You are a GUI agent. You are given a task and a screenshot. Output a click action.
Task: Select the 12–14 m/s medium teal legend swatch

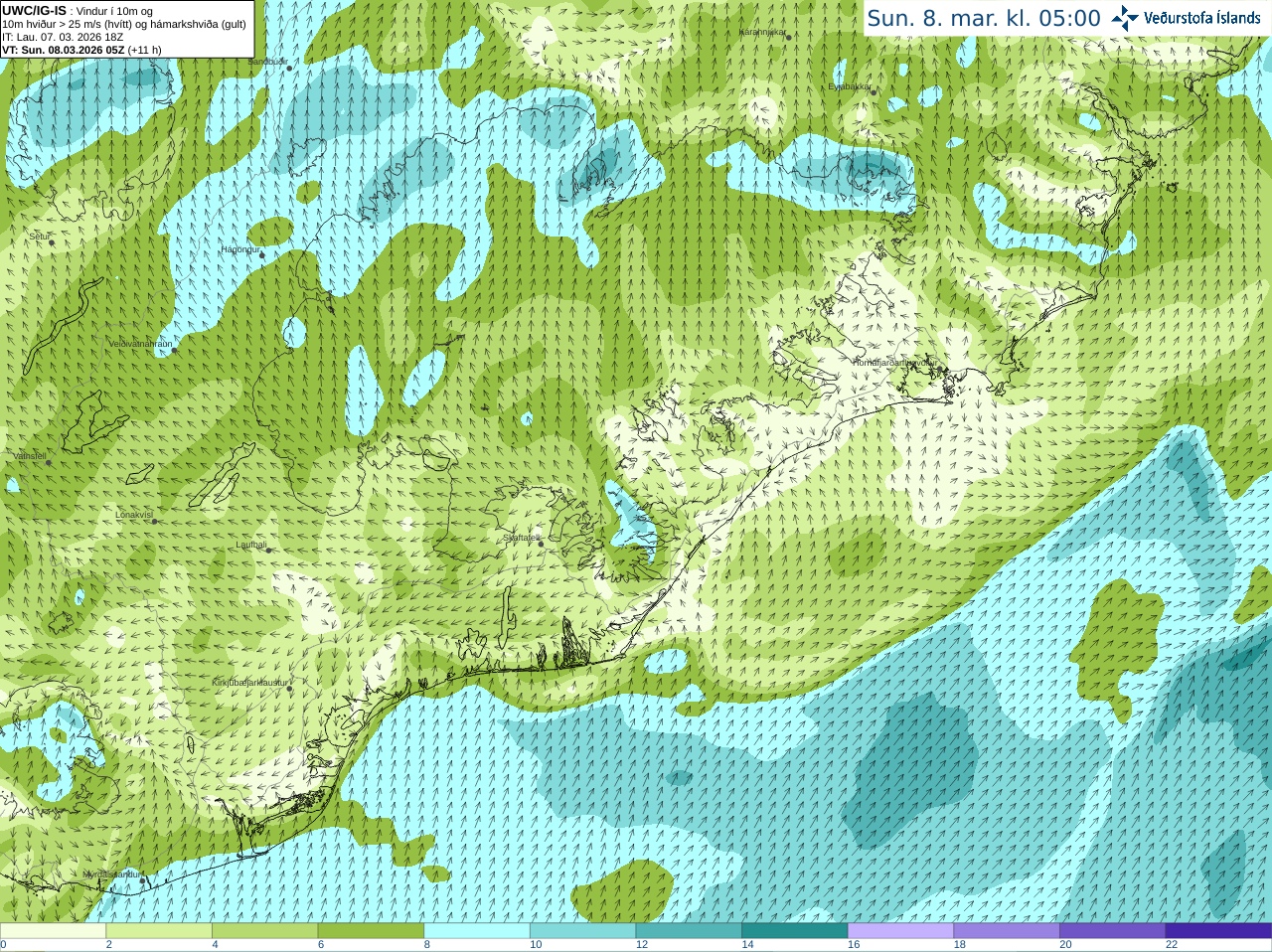[689, 931]
